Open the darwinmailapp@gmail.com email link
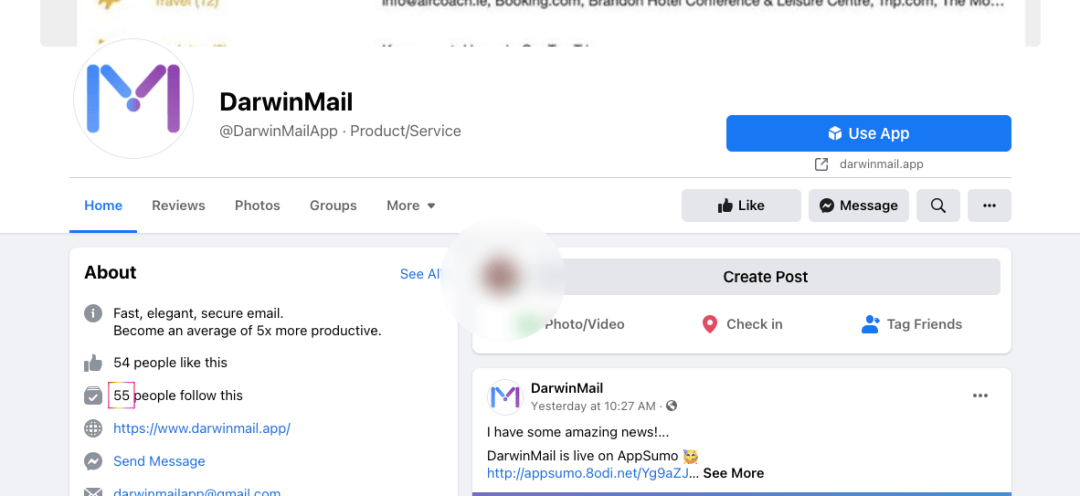Image resolution: width=1080 pixels, height=496 pixels. [197, 492]
